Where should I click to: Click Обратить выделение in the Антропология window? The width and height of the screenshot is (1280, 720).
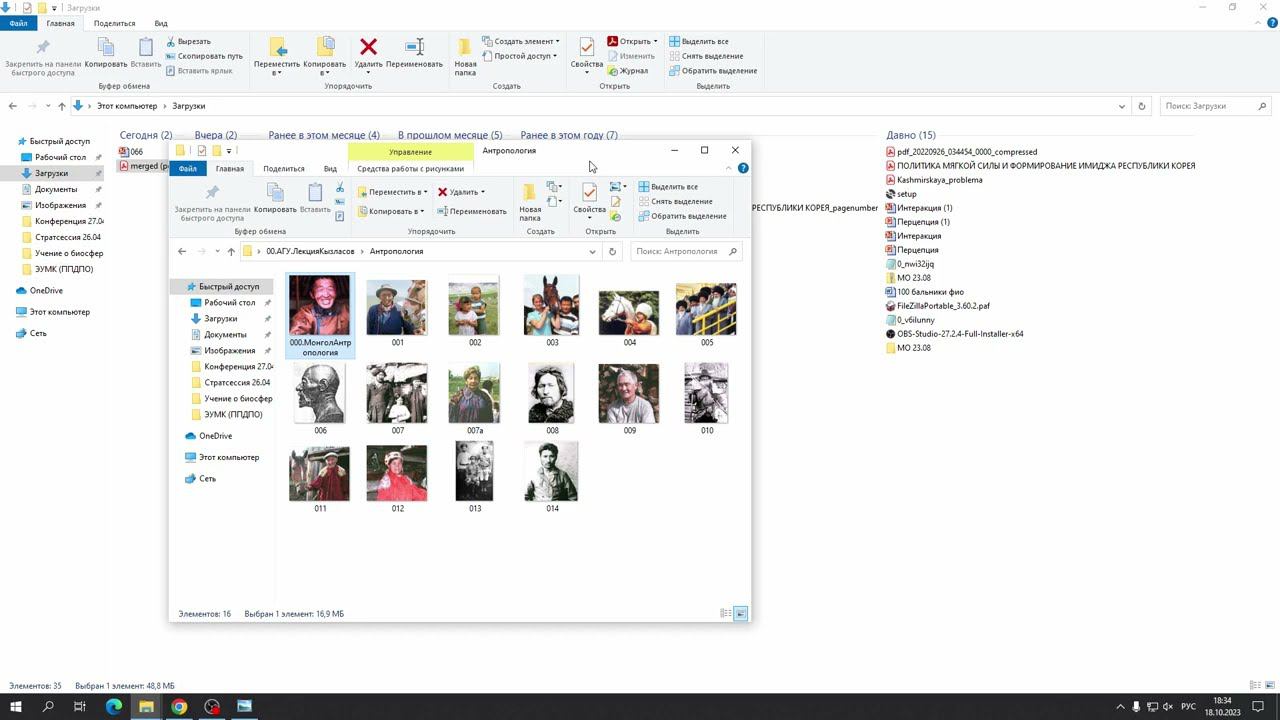tap(682, 216)
